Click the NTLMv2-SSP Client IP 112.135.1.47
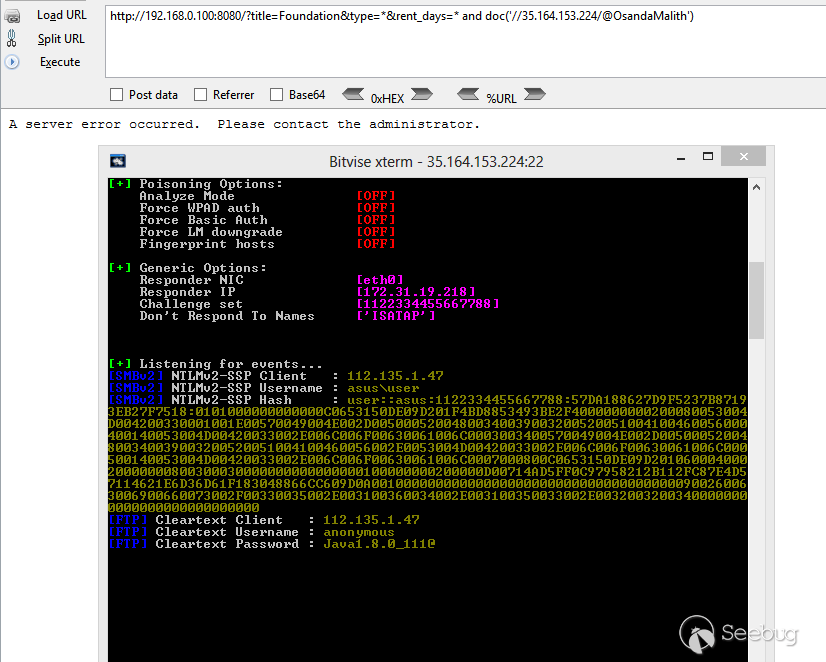This screenshot has height=662, width=826. point(395,376)
